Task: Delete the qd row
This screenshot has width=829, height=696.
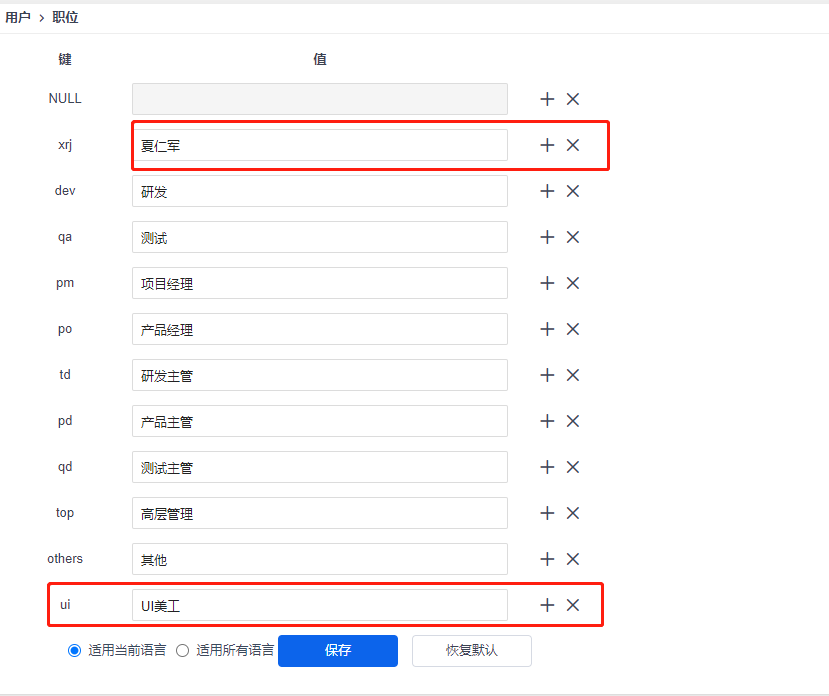Action: 573,467
